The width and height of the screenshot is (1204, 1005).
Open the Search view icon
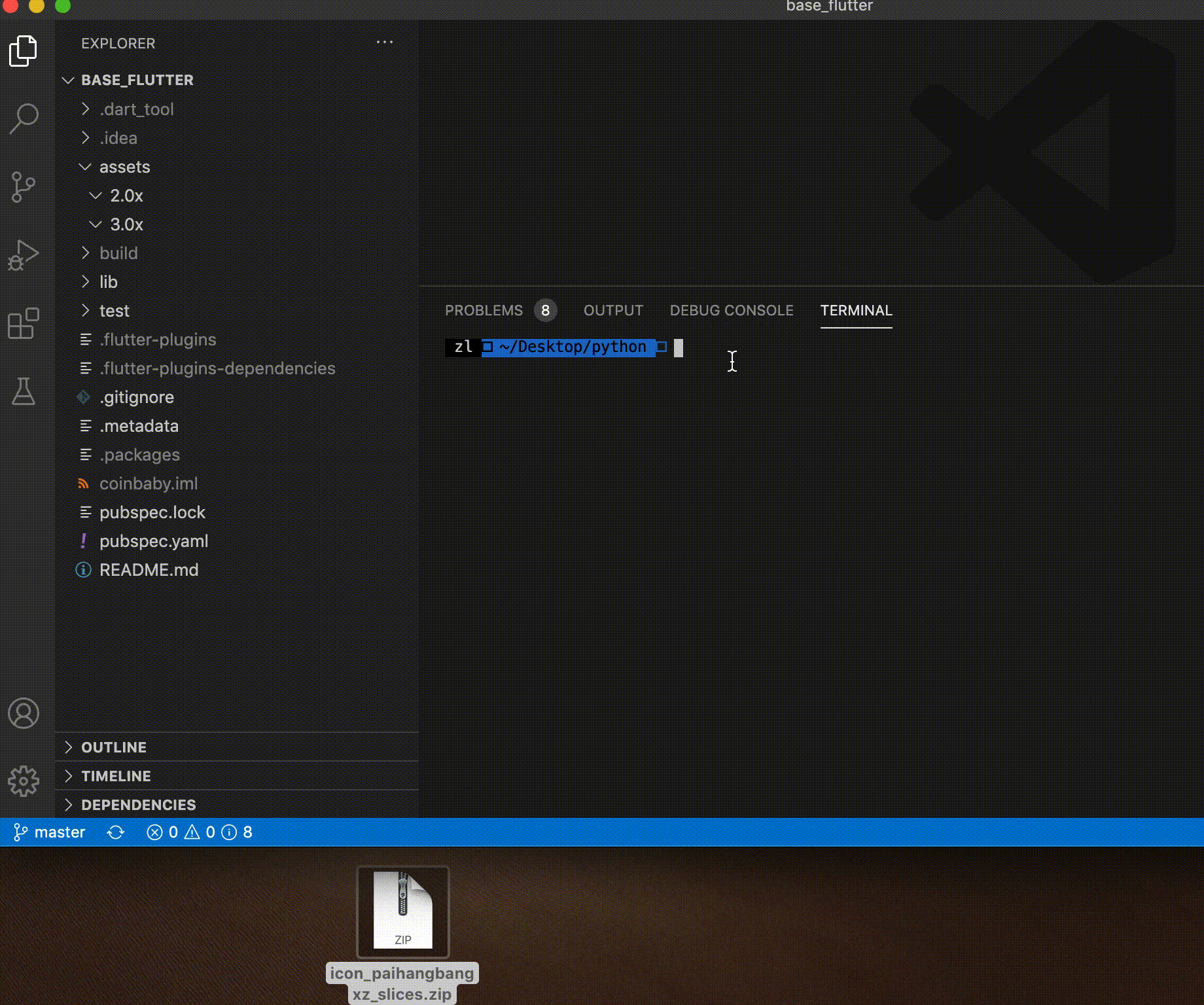click(24, 119)
